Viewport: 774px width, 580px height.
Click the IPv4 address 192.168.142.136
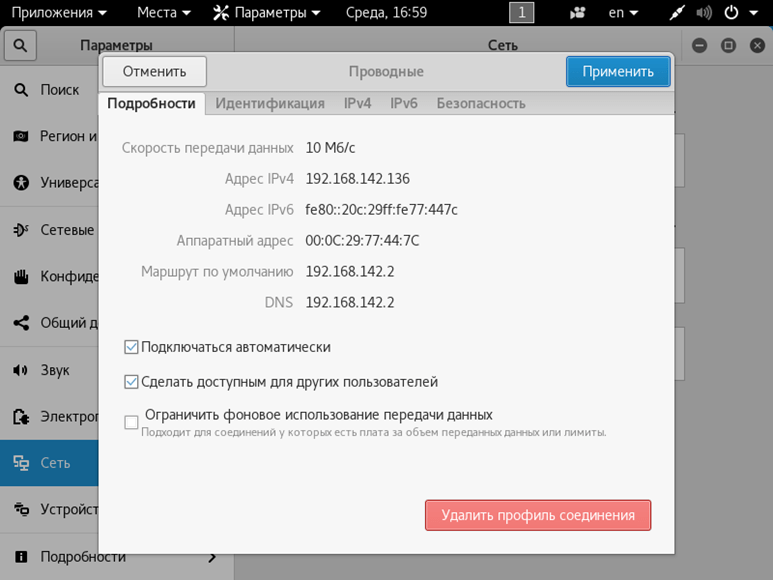tap(357, 179)
